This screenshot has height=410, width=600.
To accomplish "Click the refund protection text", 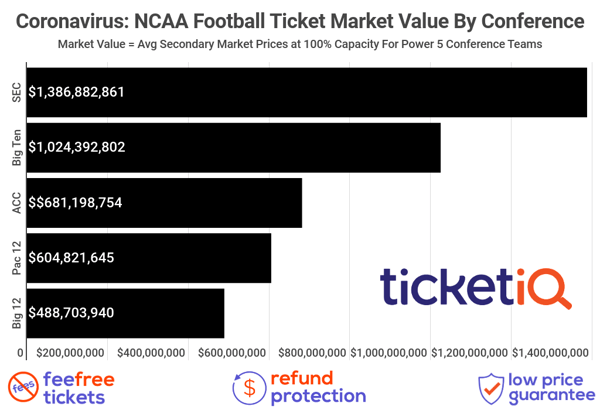I will point(318,387).
